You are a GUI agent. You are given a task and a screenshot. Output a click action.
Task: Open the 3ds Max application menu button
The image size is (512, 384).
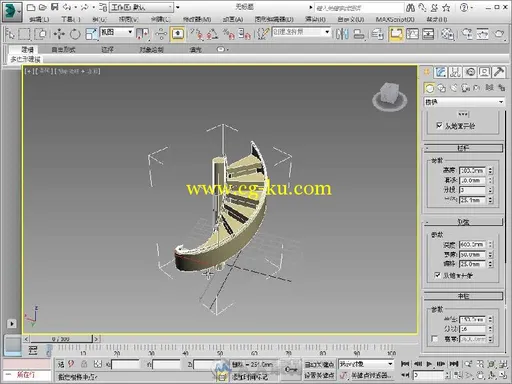click(x=12, y=11)
